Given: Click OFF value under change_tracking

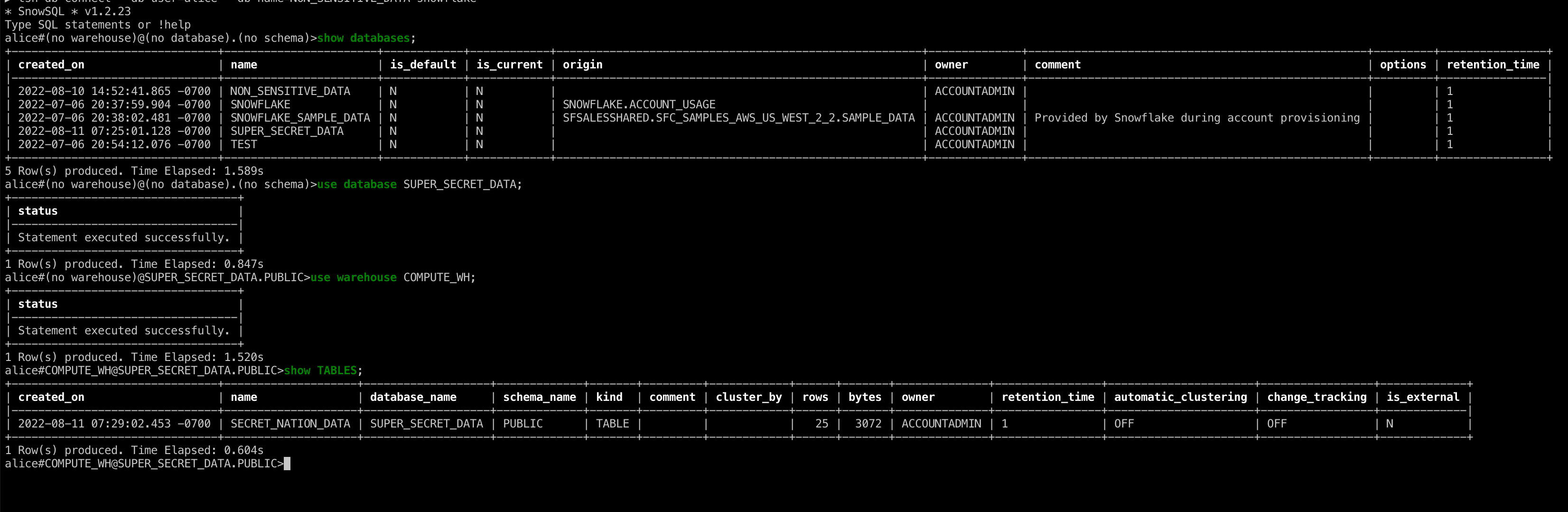Looking at the screenshot, I should pyautogui.click(x=1277, y=424).
